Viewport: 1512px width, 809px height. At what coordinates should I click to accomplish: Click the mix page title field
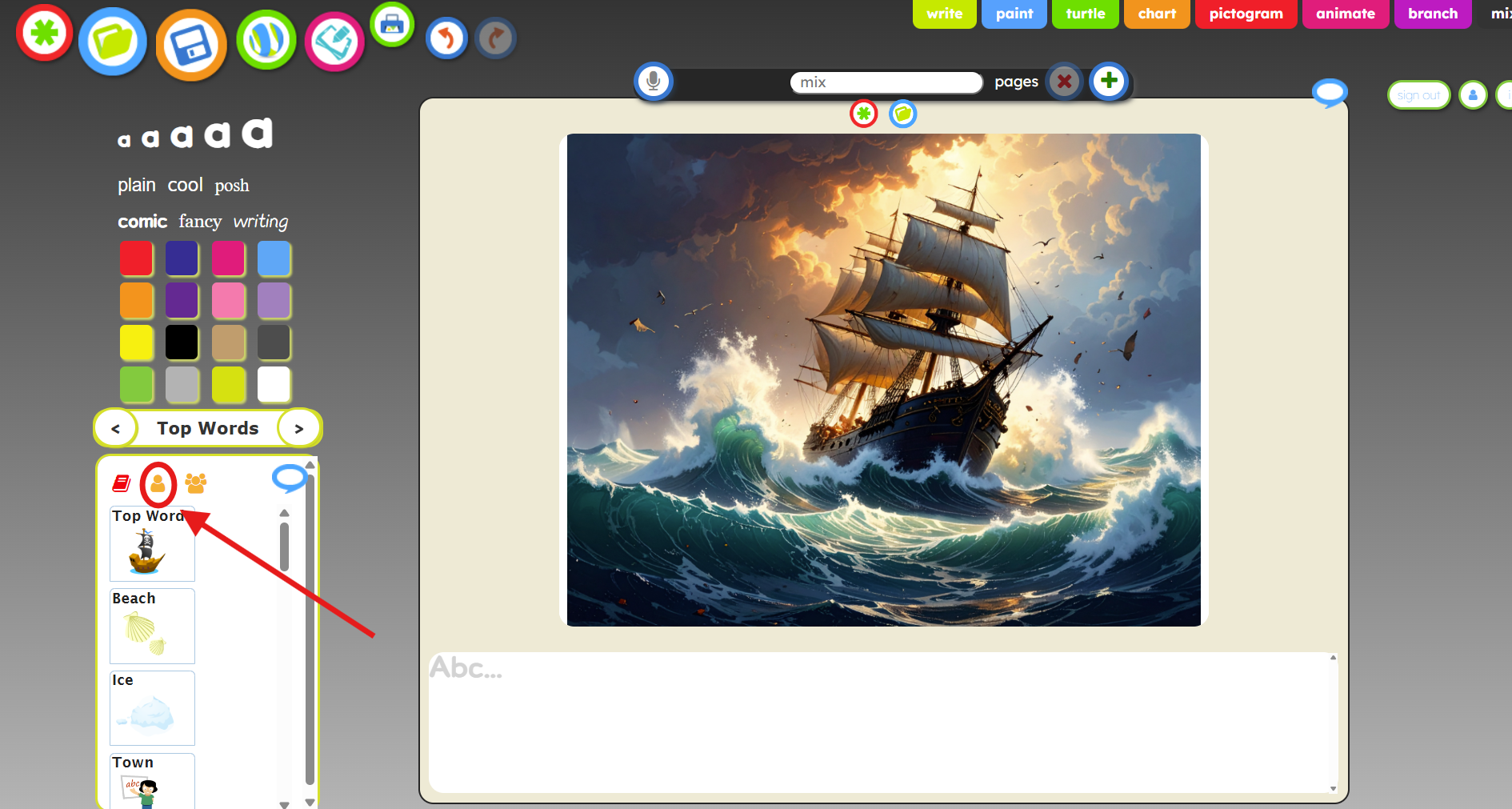tap(886, 82)
